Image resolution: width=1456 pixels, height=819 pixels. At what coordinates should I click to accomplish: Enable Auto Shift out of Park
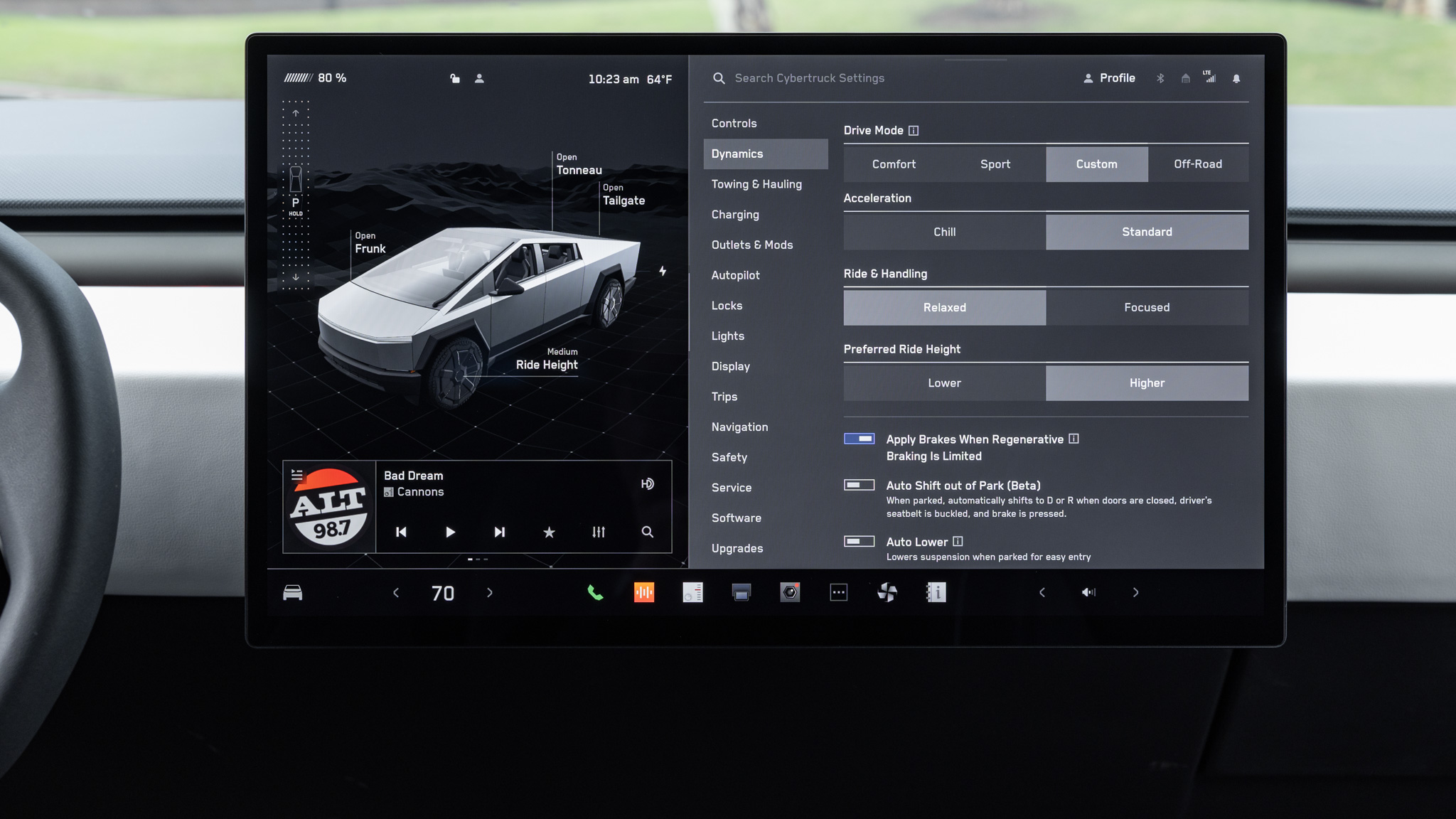pyautogui.click(x=859, y=485)
